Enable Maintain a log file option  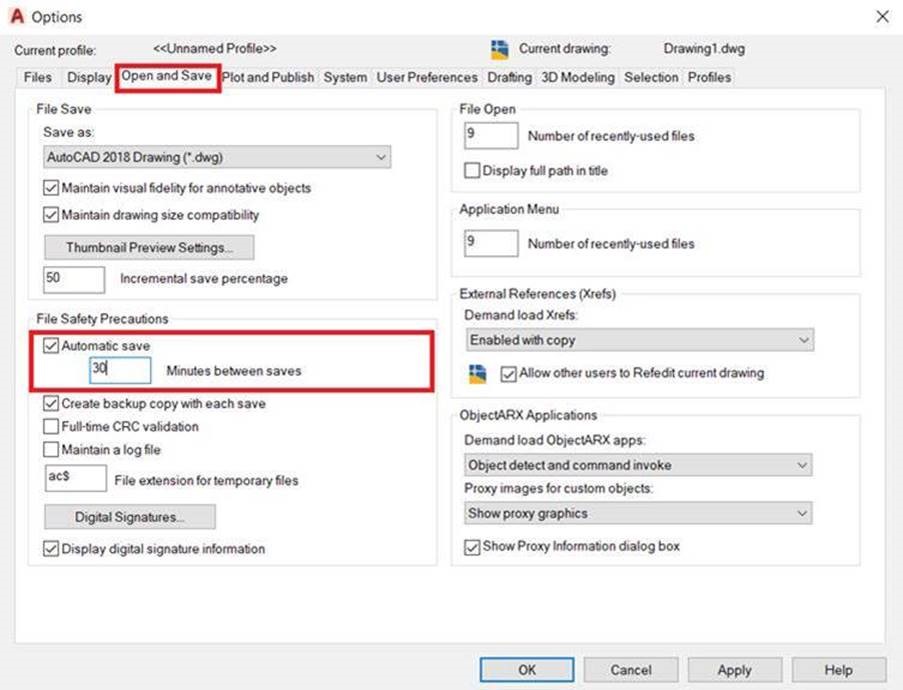tap(52, 449)
